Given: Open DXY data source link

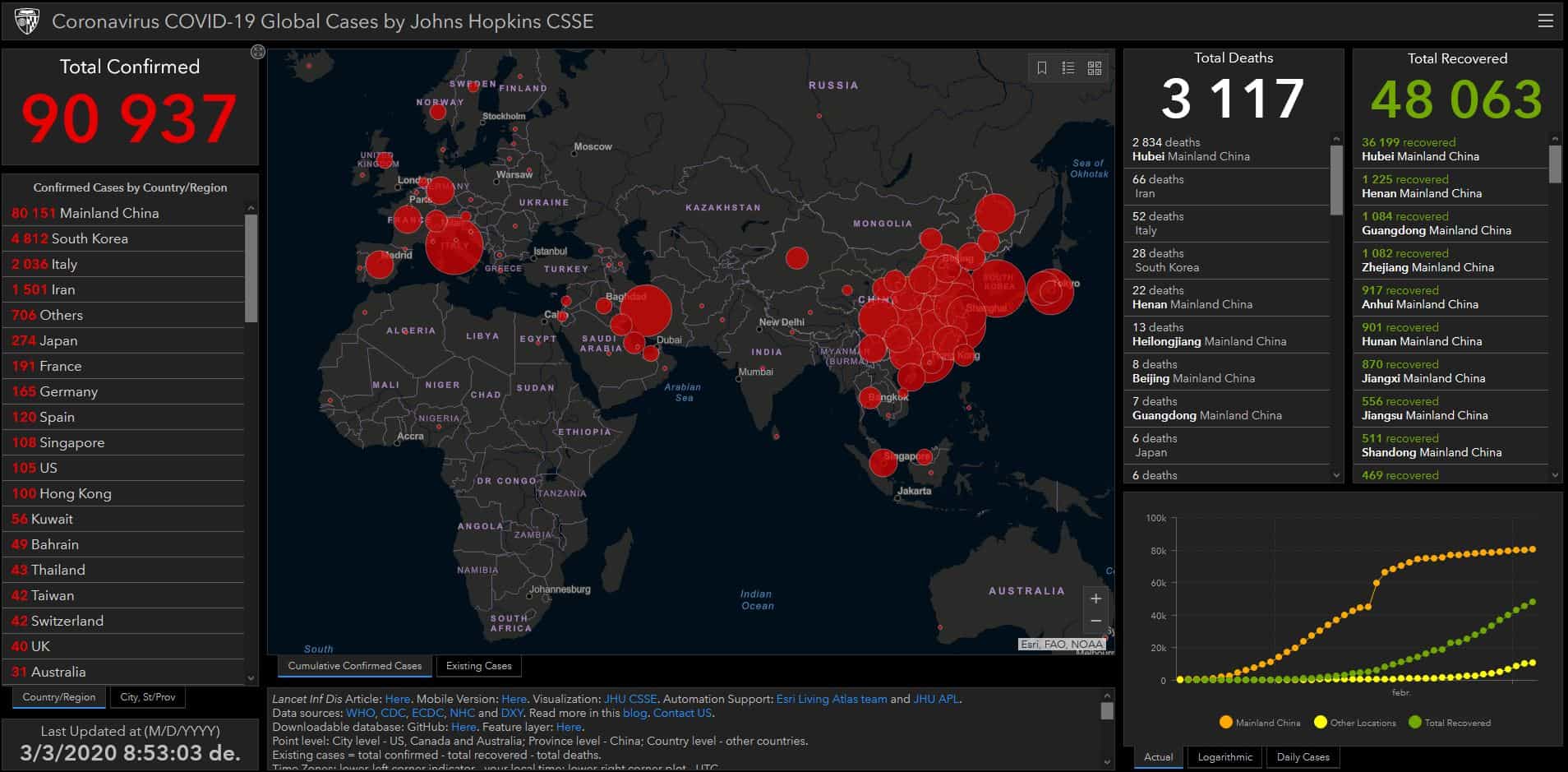Looking at the screenshot, I should point(512,713).
